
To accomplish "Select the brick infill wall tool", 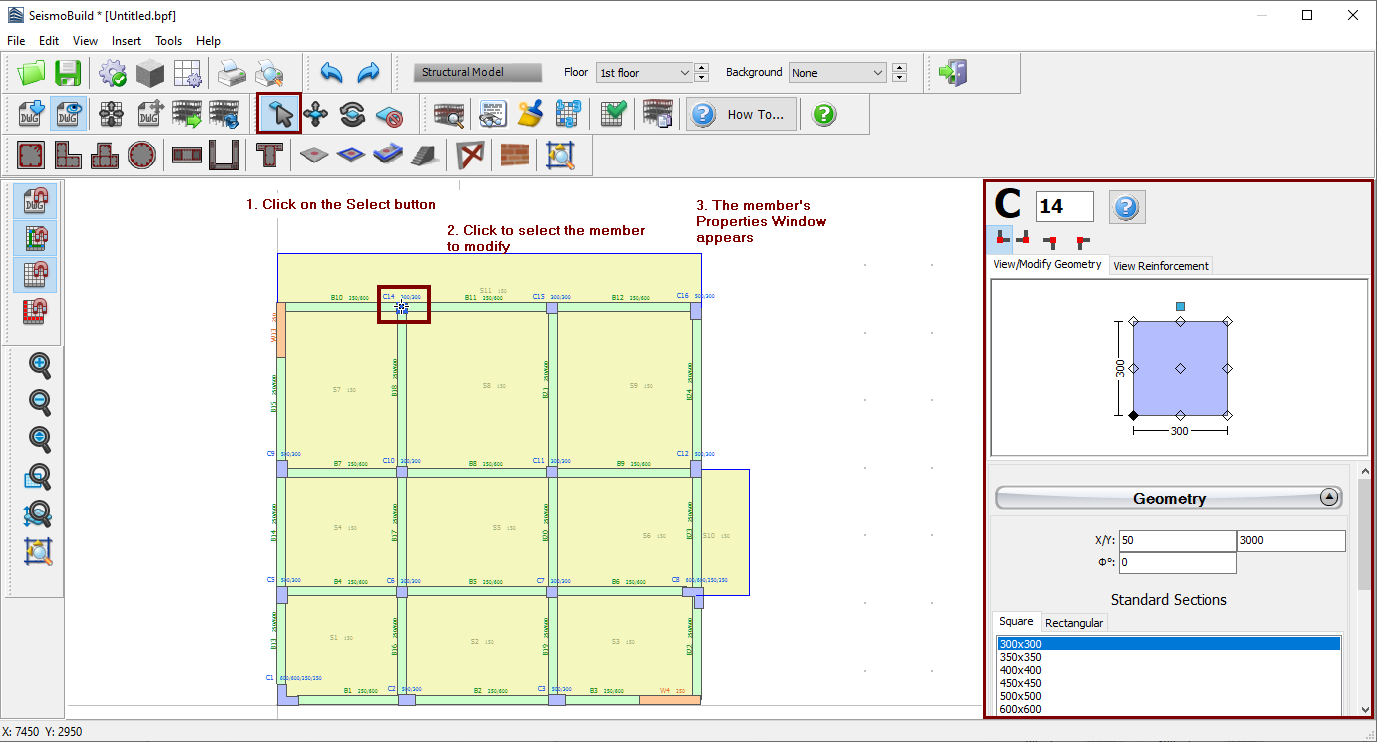I will coord(514,155).
